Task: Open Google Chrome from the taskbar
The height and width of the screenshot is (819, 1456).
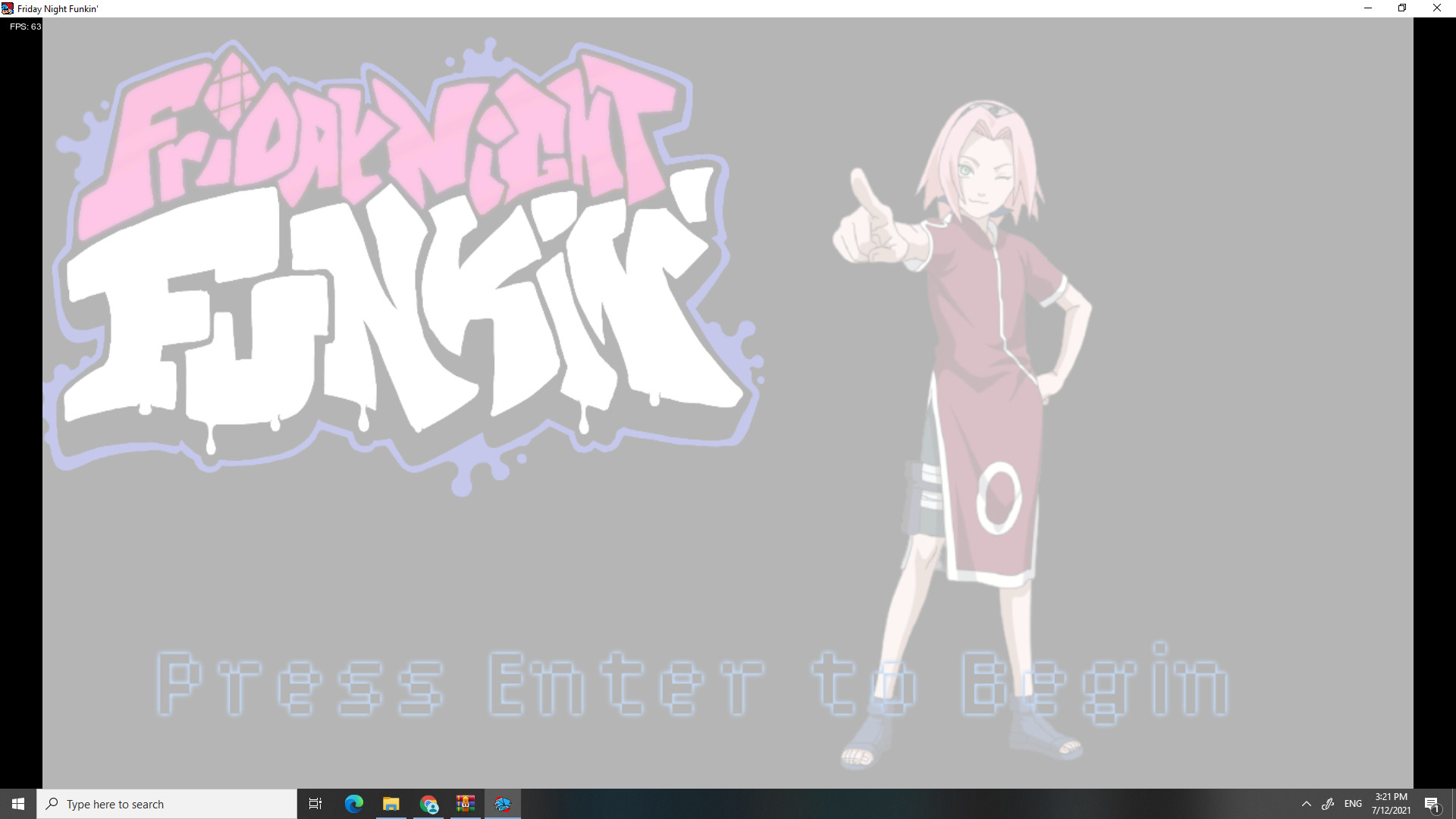Action: pyautogui.click(x=428, y=803)
